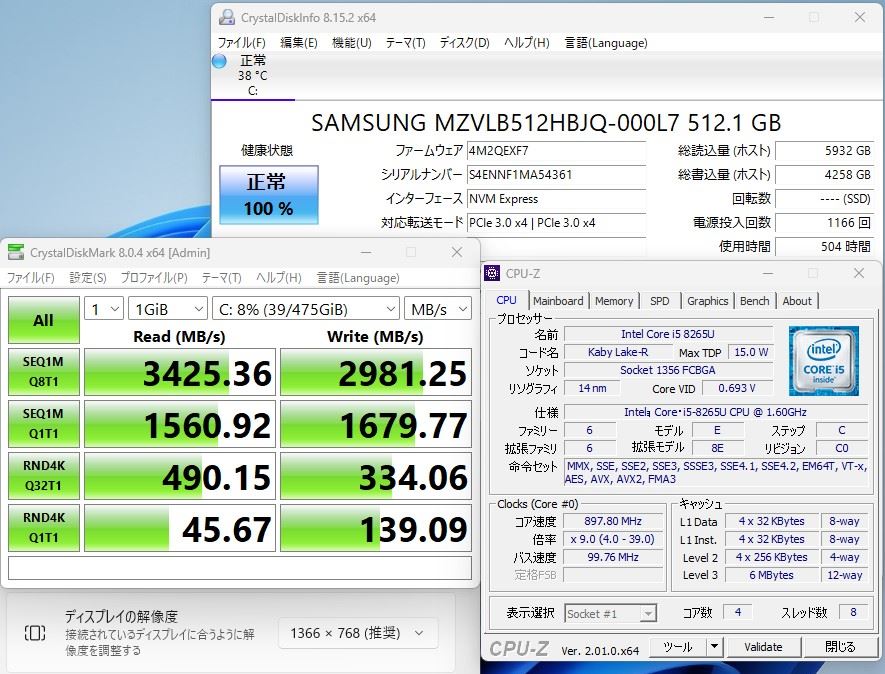Click the empty comment field in CrystalDiskMark
The height and width of the screenshot is (674, 885).
pyautogui.click(x=240, y=568)
